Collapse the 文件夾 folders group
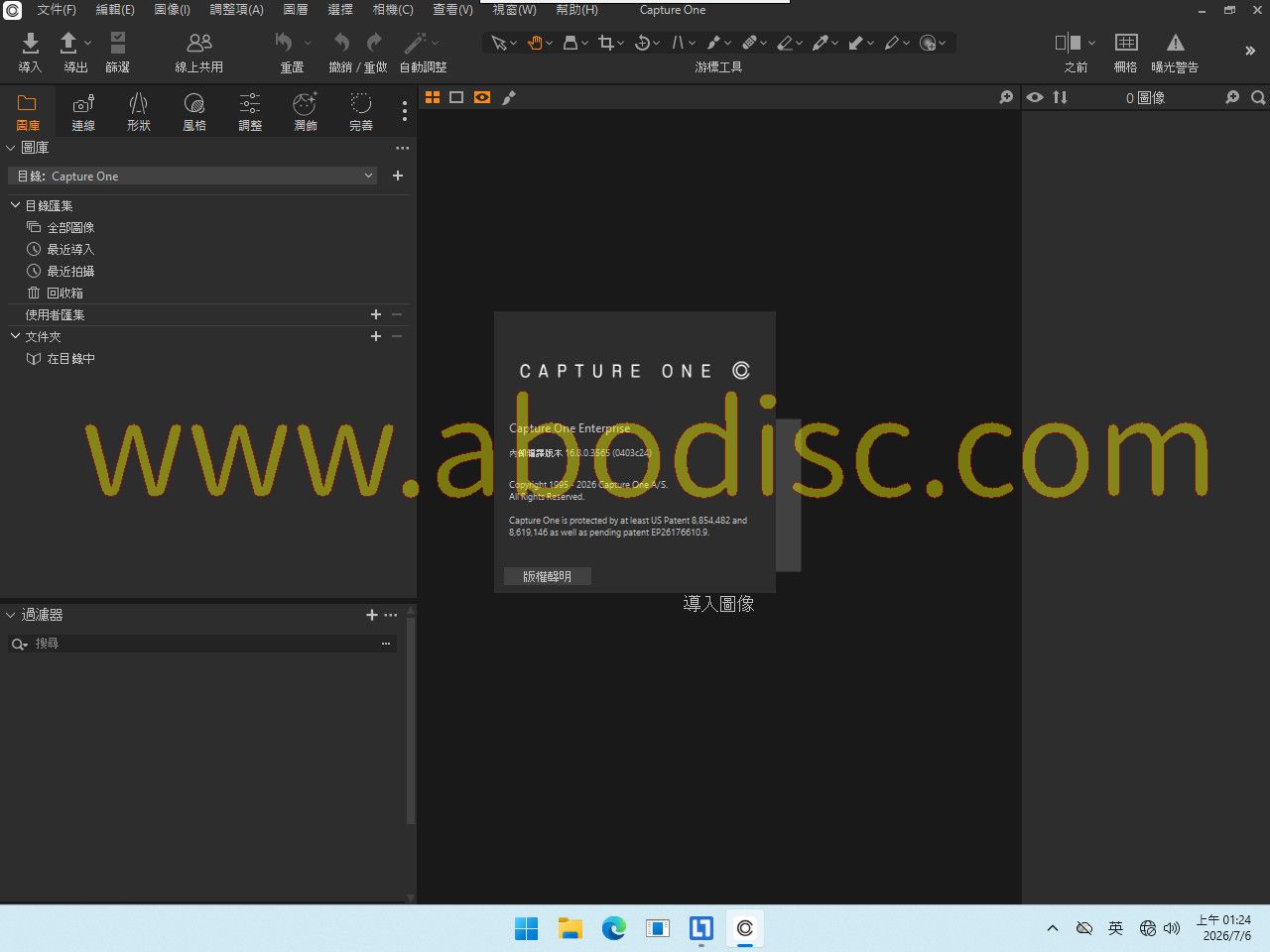 pyautogui.click(x=15, y=336)
